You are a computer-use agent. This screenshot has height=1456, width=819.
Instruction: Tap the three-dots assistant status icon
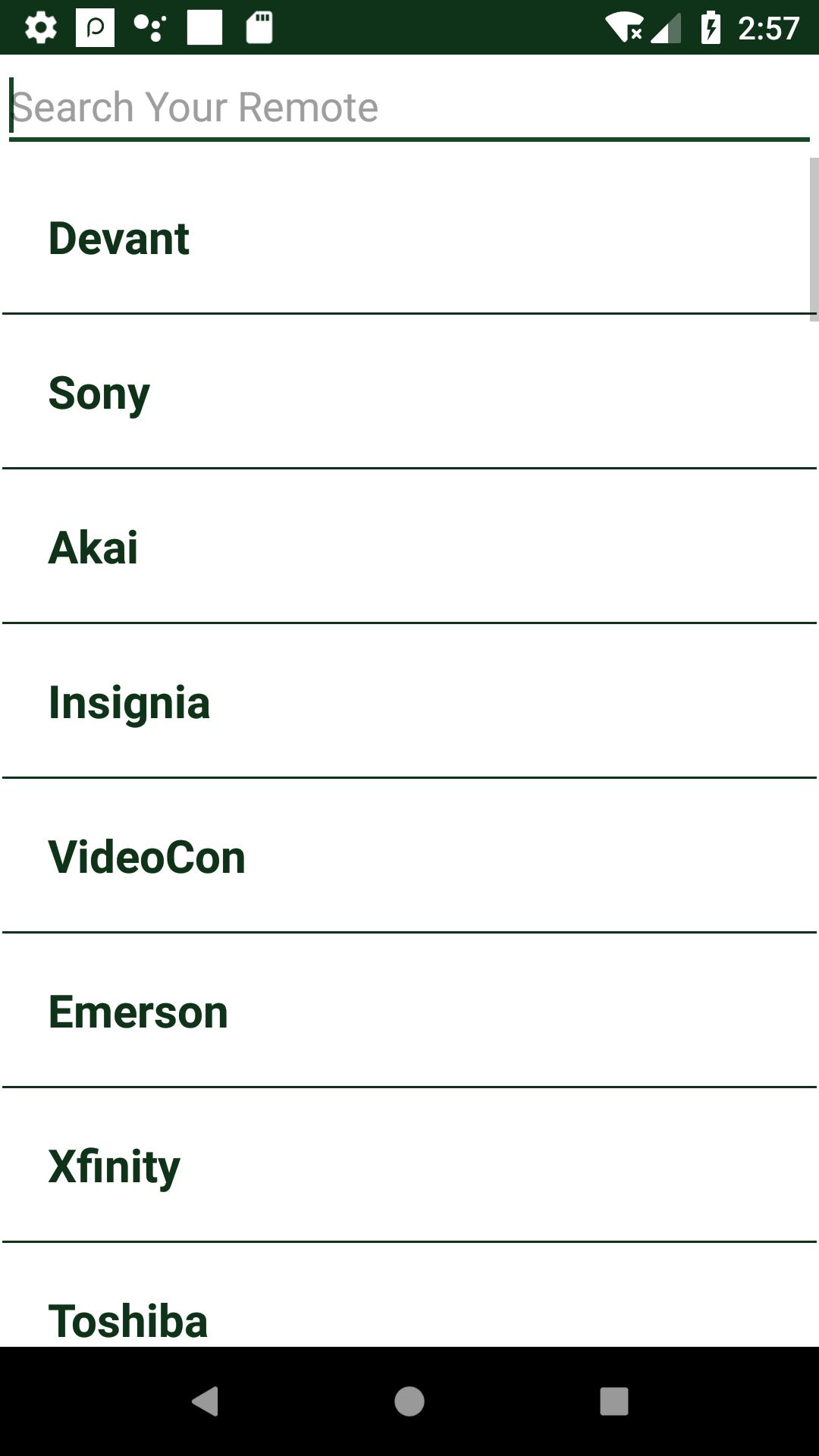click(150, 28)
